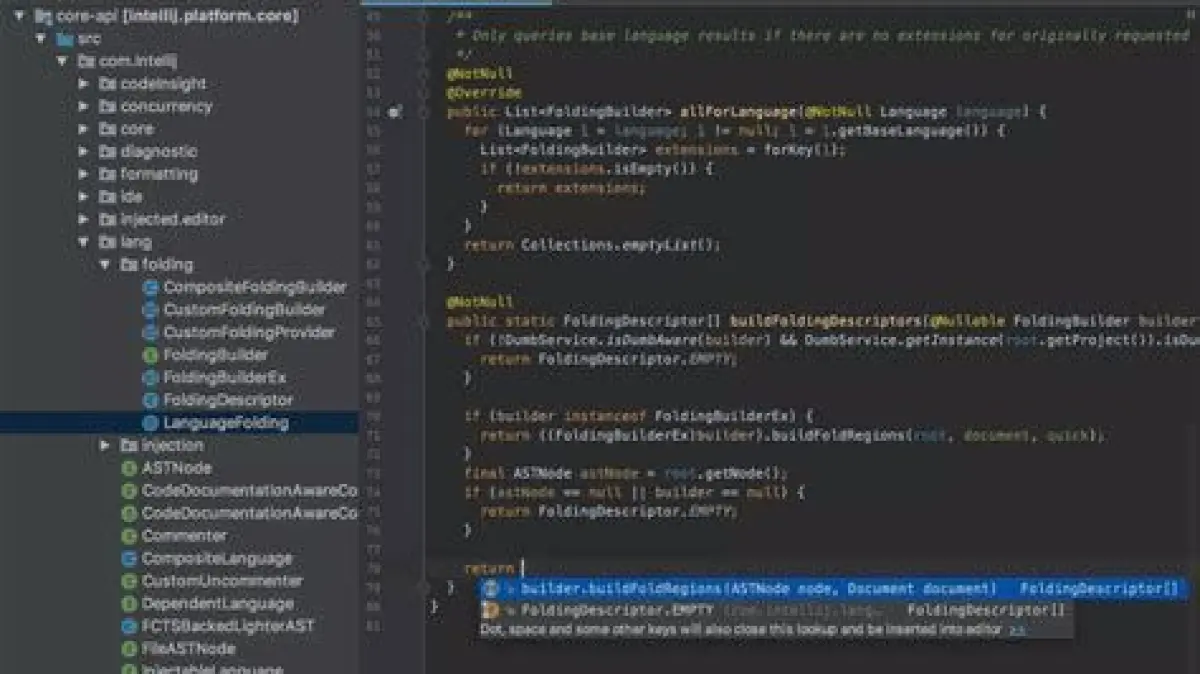Click the ASTNode interface icon
This screenshot has height=674, width=1200.
pyautogui.click(x=129, y=468)
